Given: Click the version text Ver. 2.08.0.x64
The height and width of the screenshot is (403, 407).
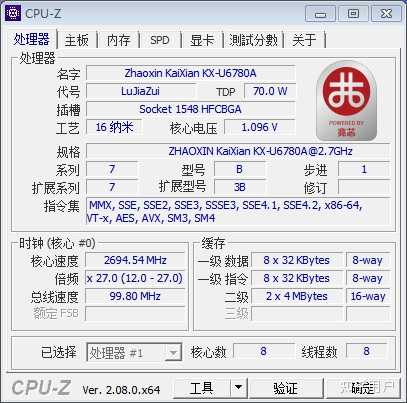Looking at the screenshot, I should pyautogui.click(x=121, y=389).
